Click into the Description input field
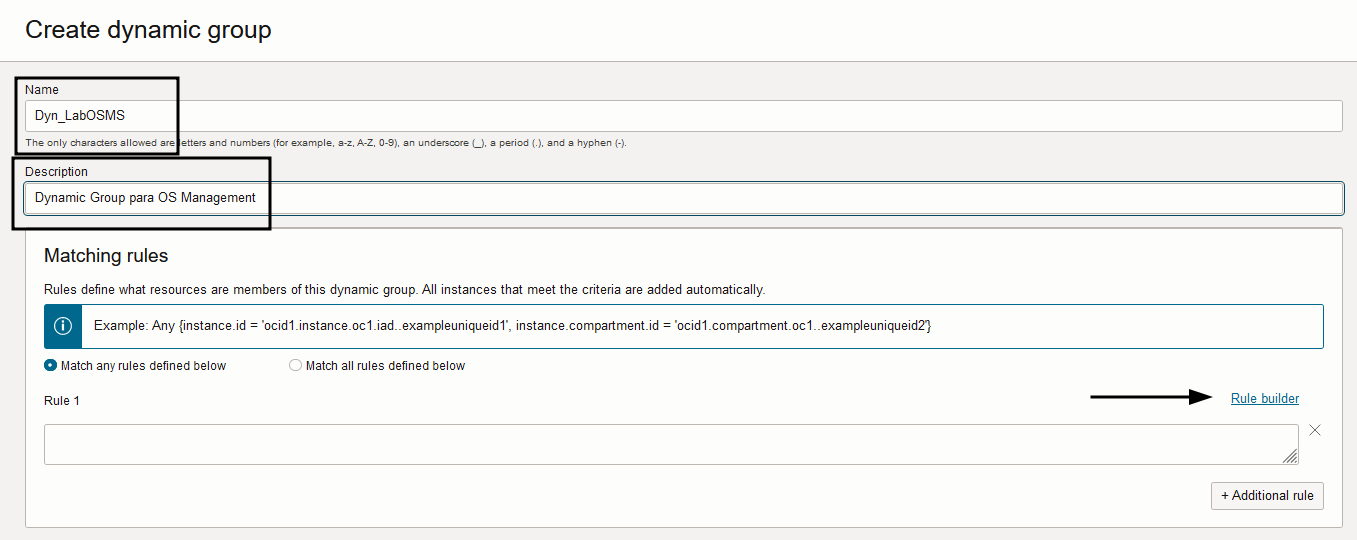This screenshot has height=540, width=1357. point(683,198)
